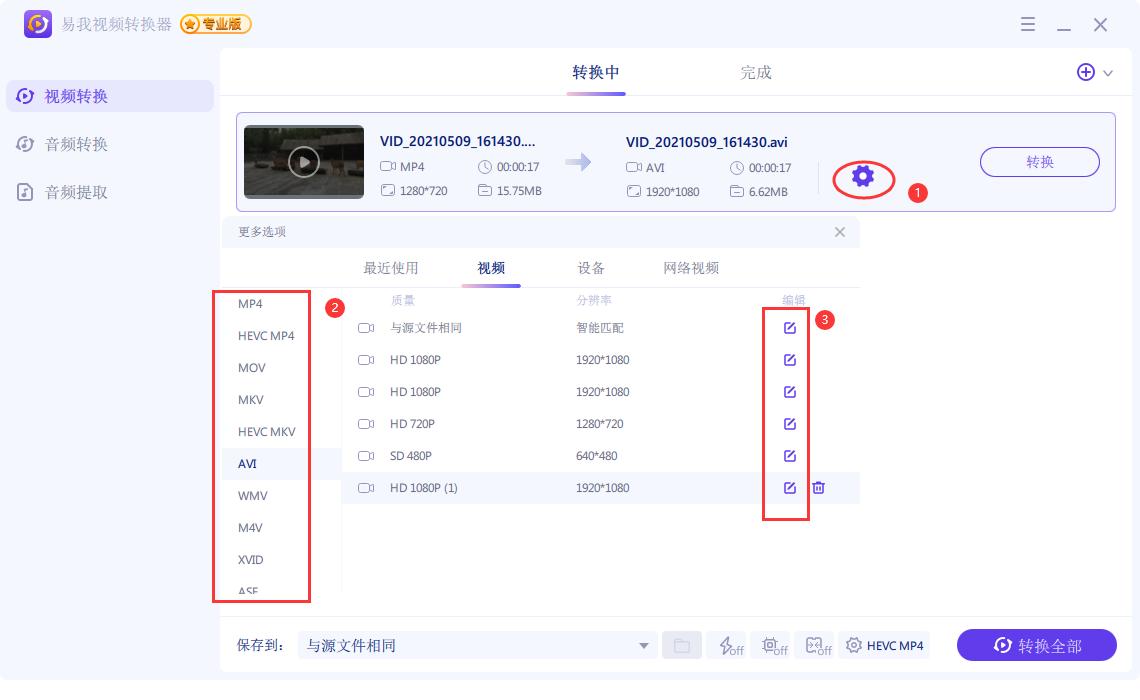
Task: Edit the HD 720P preset
Action: [790, 423]
